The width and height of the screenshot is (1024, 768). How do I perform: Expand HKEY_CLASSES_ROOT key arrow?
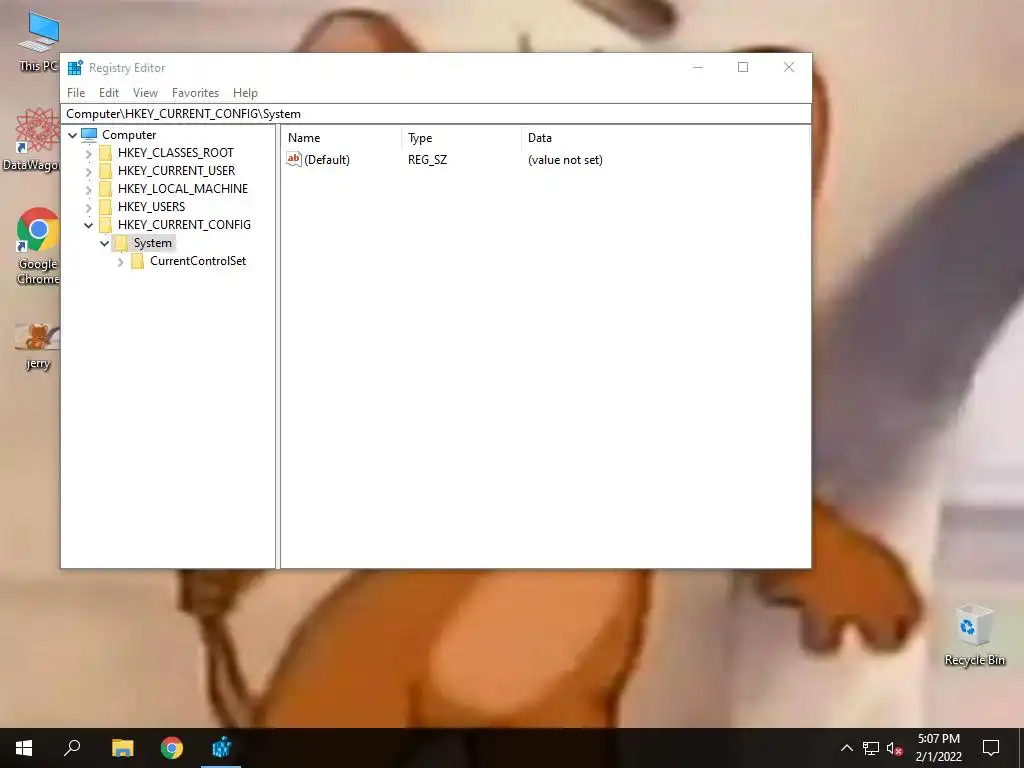89,153
